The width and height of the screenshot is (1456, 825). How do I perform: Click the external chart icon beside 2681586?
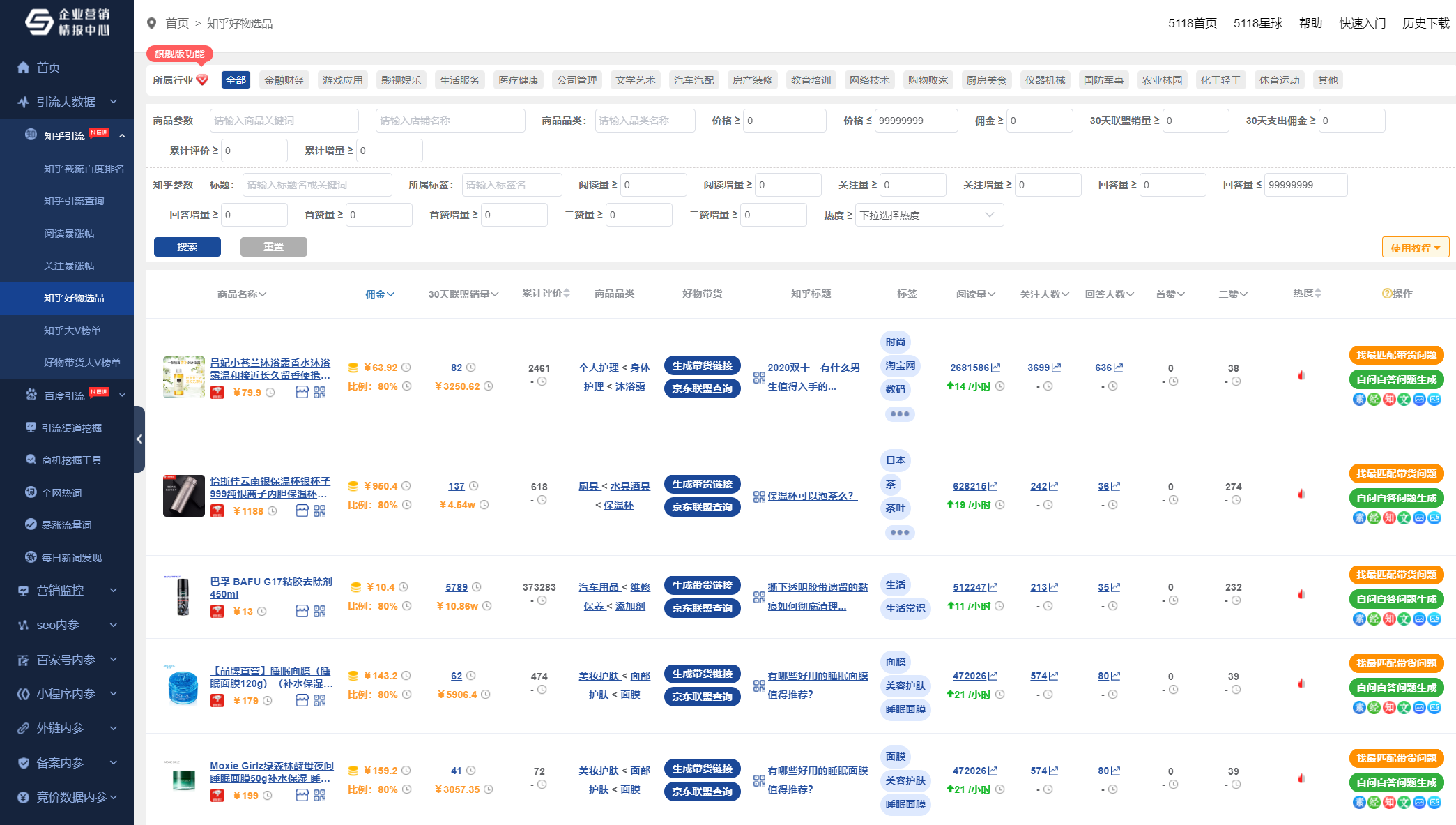(996, 368)
